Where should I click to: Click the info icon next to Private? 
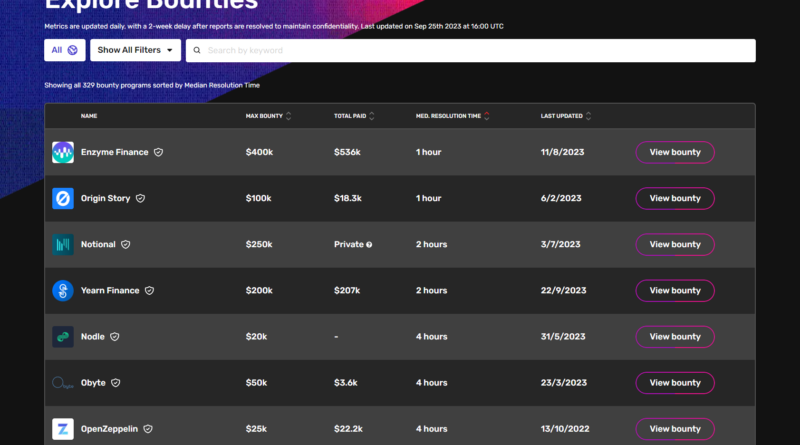click(369, 244)
